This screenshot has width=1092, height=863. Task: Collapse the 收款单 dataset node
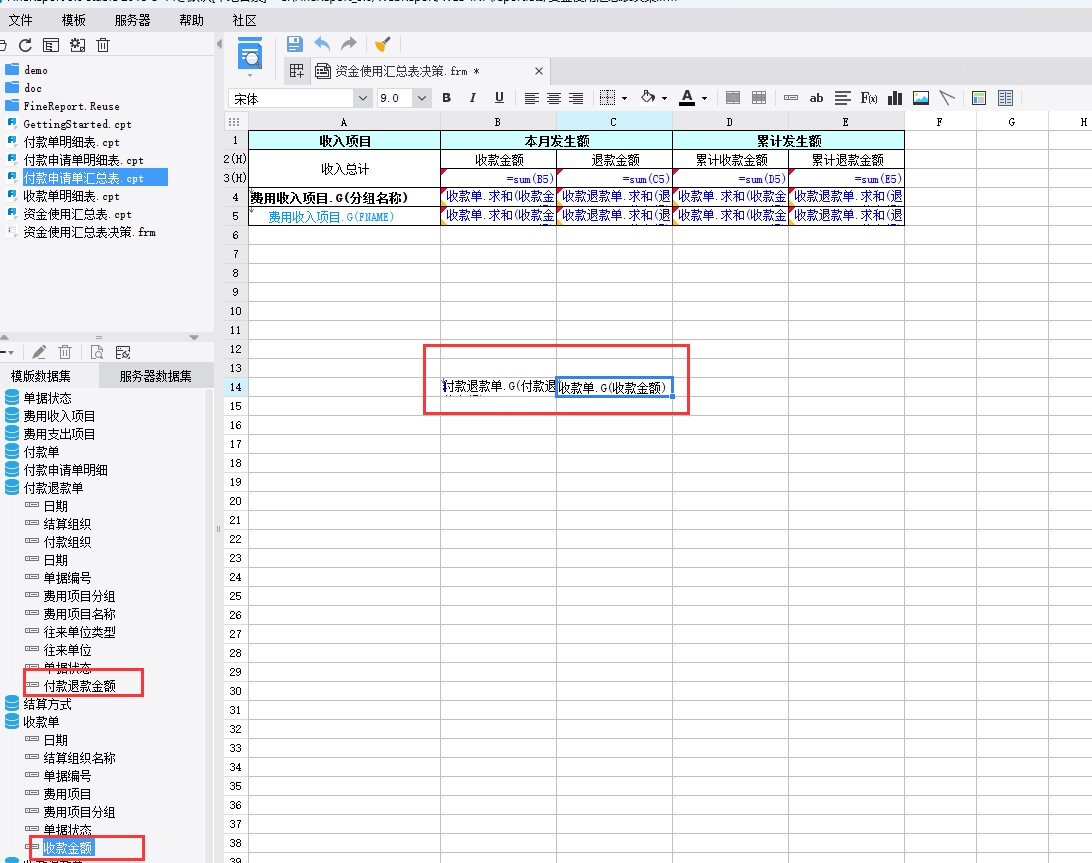point(12,722)
